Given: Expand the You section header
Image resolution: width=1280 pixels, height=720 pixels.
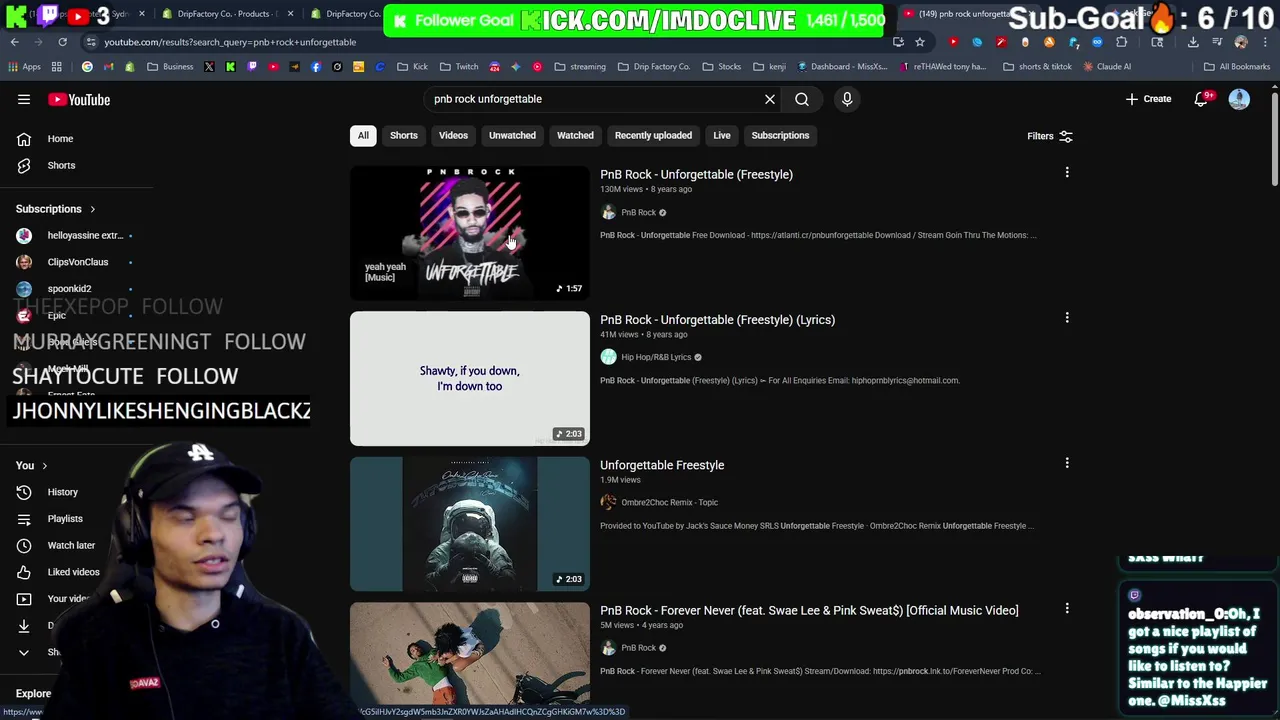Looking at the screenshot, I should (x=31, y=465).
